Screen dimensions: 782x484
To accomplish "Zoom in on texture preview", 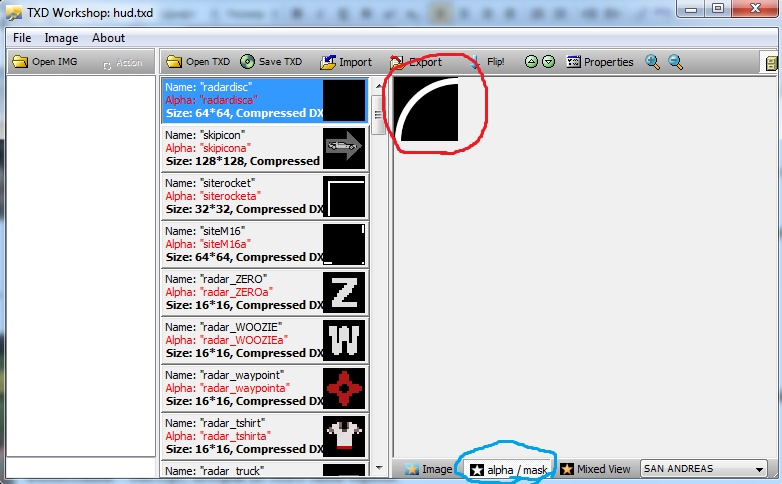I will [x=653, y=62].
